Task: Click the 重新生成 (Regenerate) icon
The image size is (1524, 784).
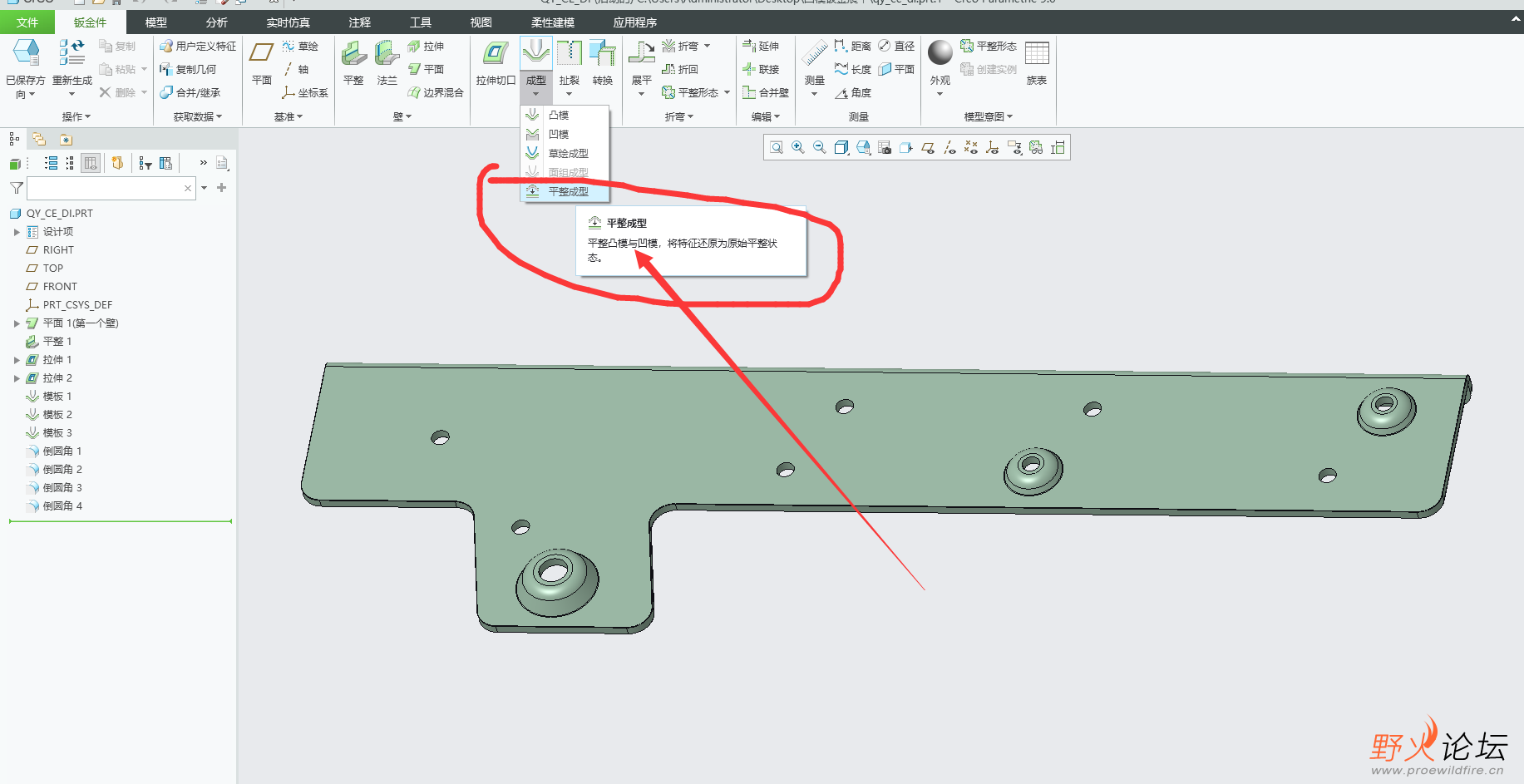Action: pyautogui.click(x=72, y=52)
